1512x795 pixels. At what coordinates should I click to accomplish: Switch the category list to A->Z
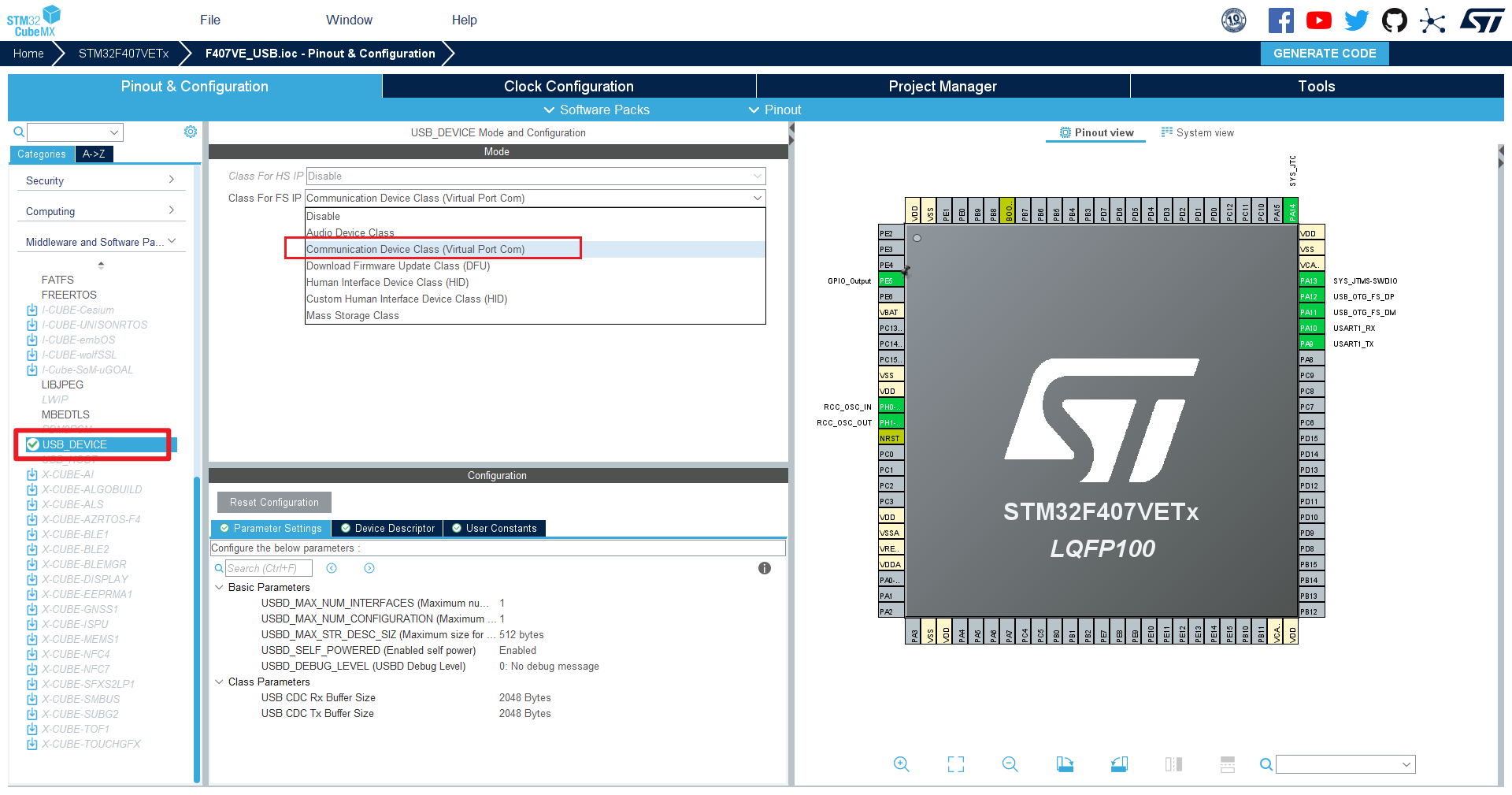click(94, 154)
